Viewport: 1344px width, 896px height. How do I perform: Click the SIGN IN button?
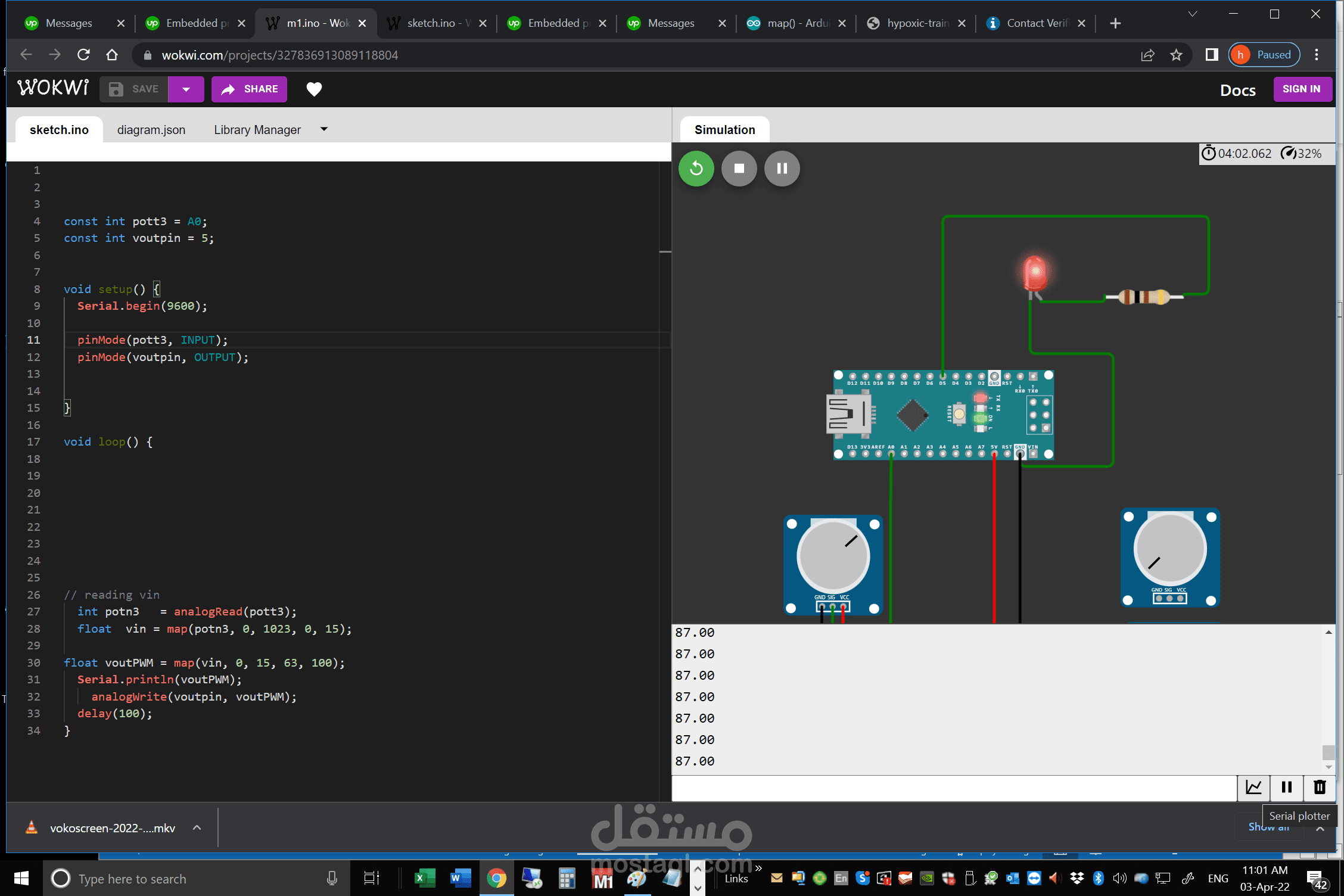tap(1301, 89)
